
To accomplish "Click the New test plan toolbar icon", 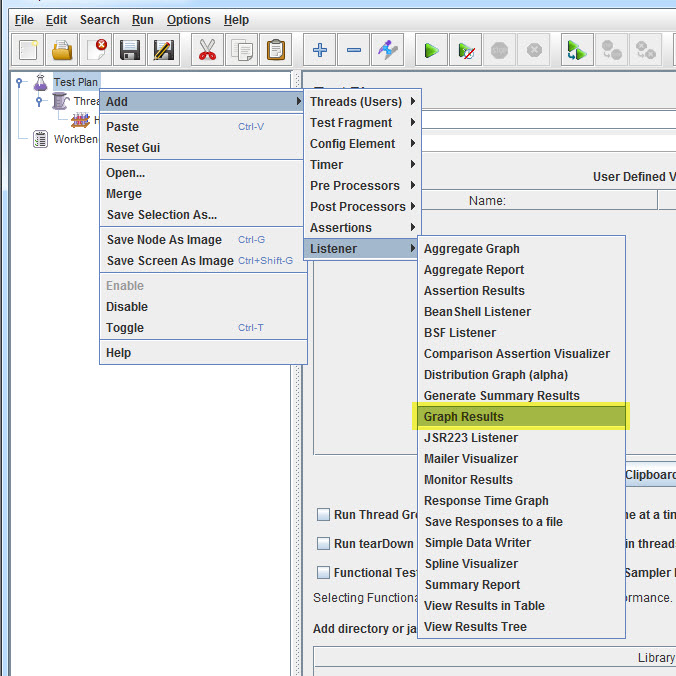I will pos(28,50).
